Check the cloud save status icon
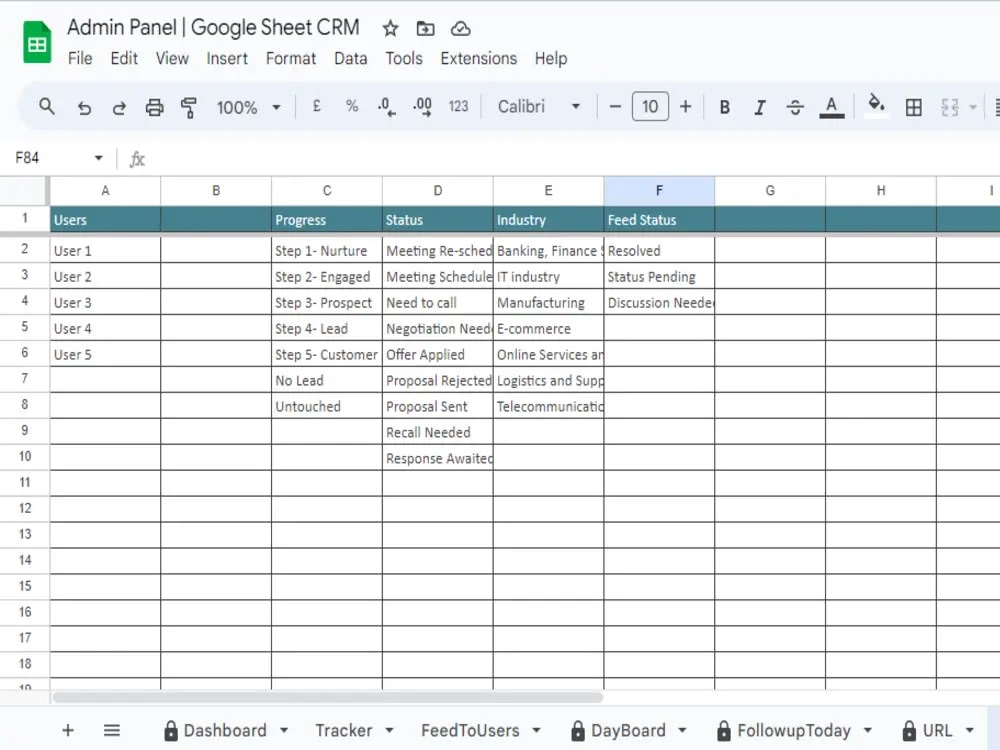Screen dimensions: 1000x750 (x=460, y=29)
